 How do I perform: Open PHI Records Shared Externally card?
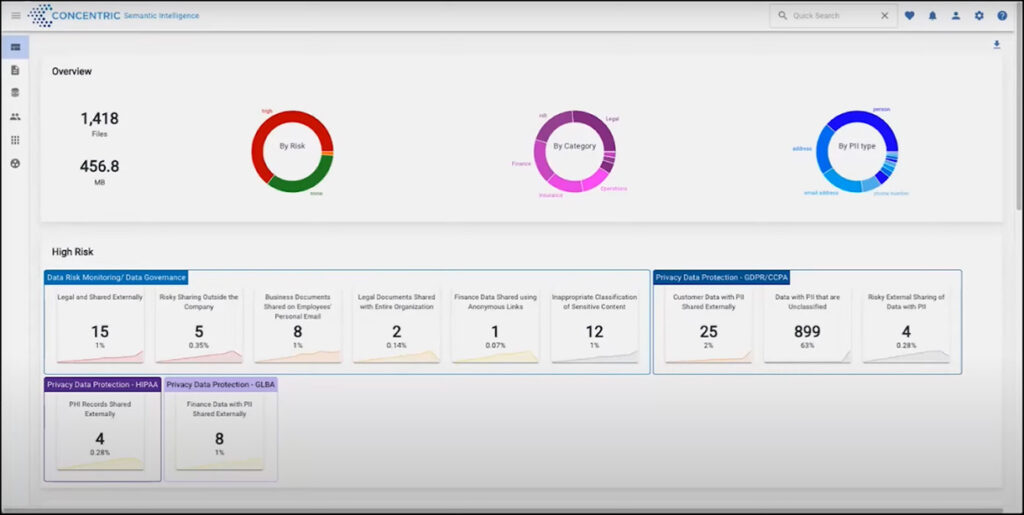click(x=100, y=433)
